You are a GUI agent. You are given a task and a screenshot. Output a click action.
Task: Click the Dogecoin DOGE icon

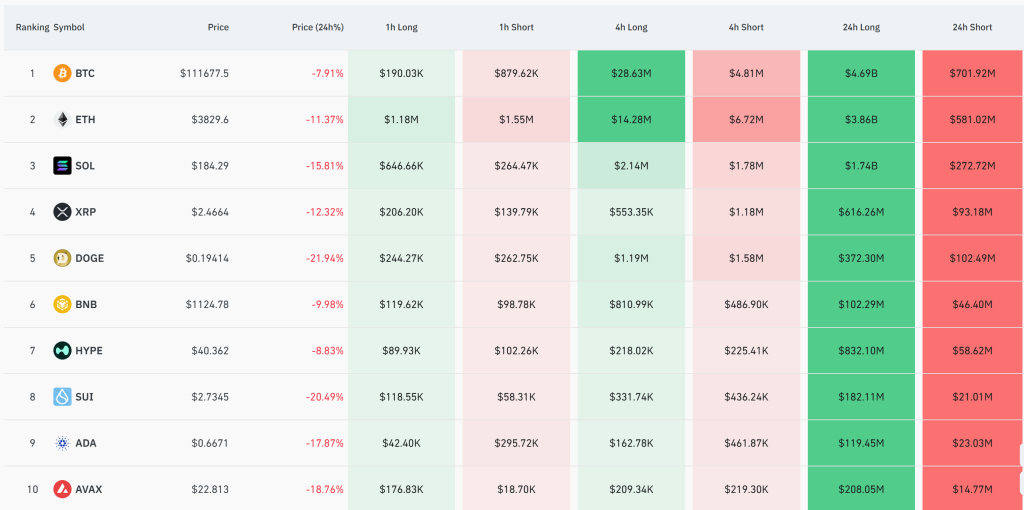[62, 258]
